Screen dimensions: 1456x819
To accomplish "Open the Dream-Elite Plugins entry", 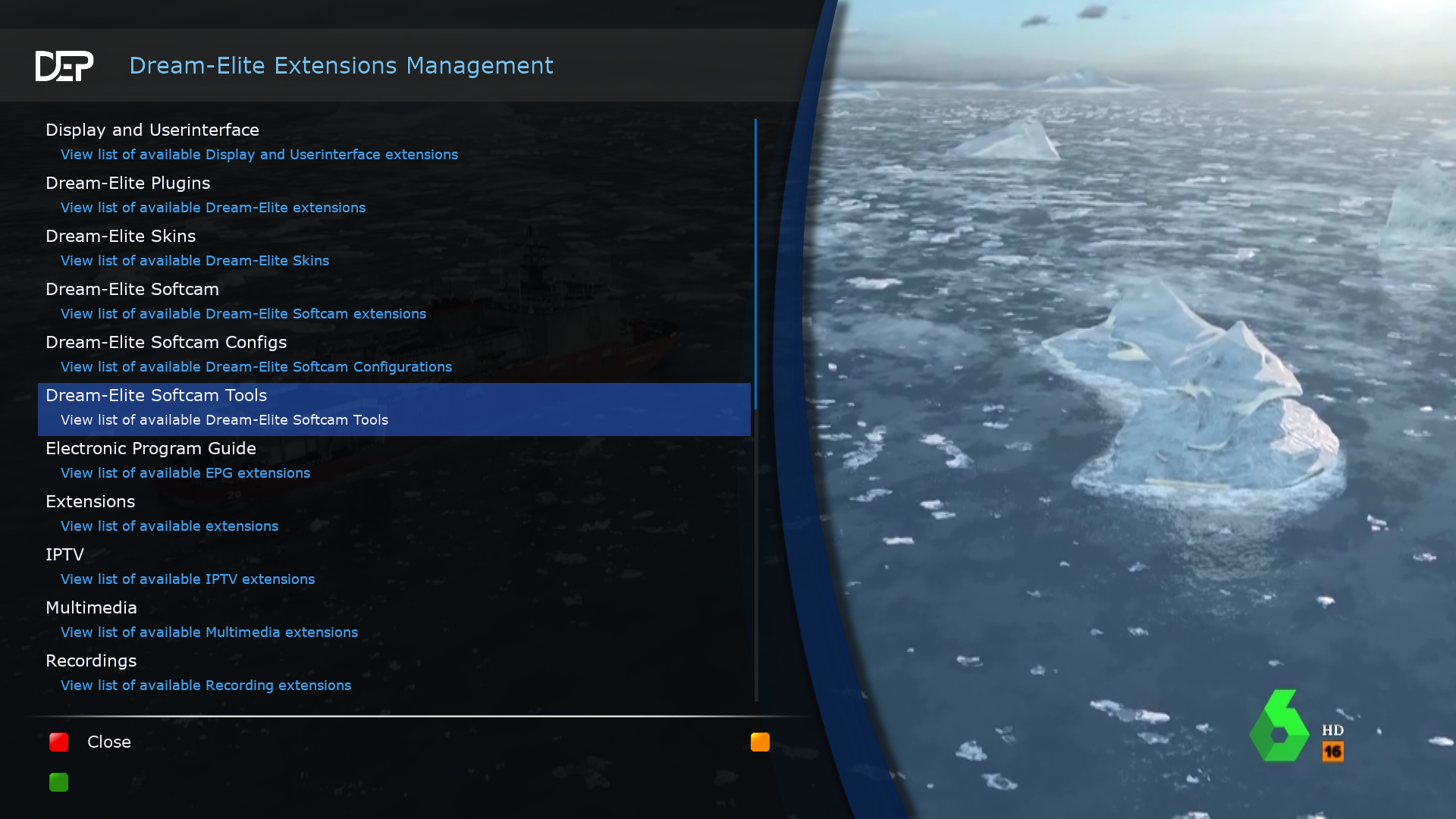I will [128, 184].
